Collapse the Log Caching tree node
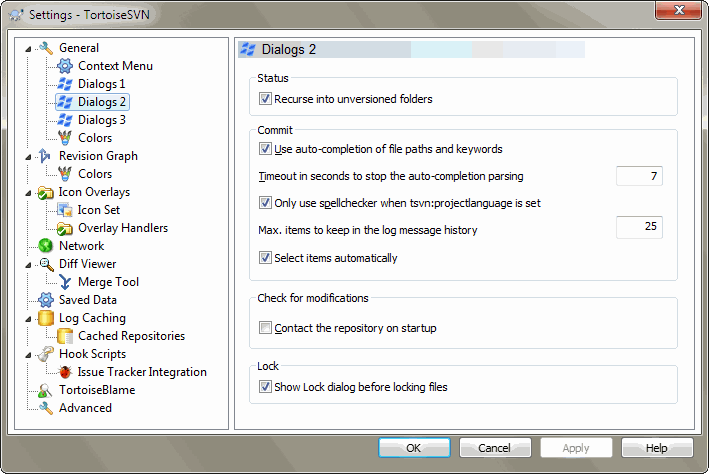This screenshot has height=474, width=709. click(28, 319)
